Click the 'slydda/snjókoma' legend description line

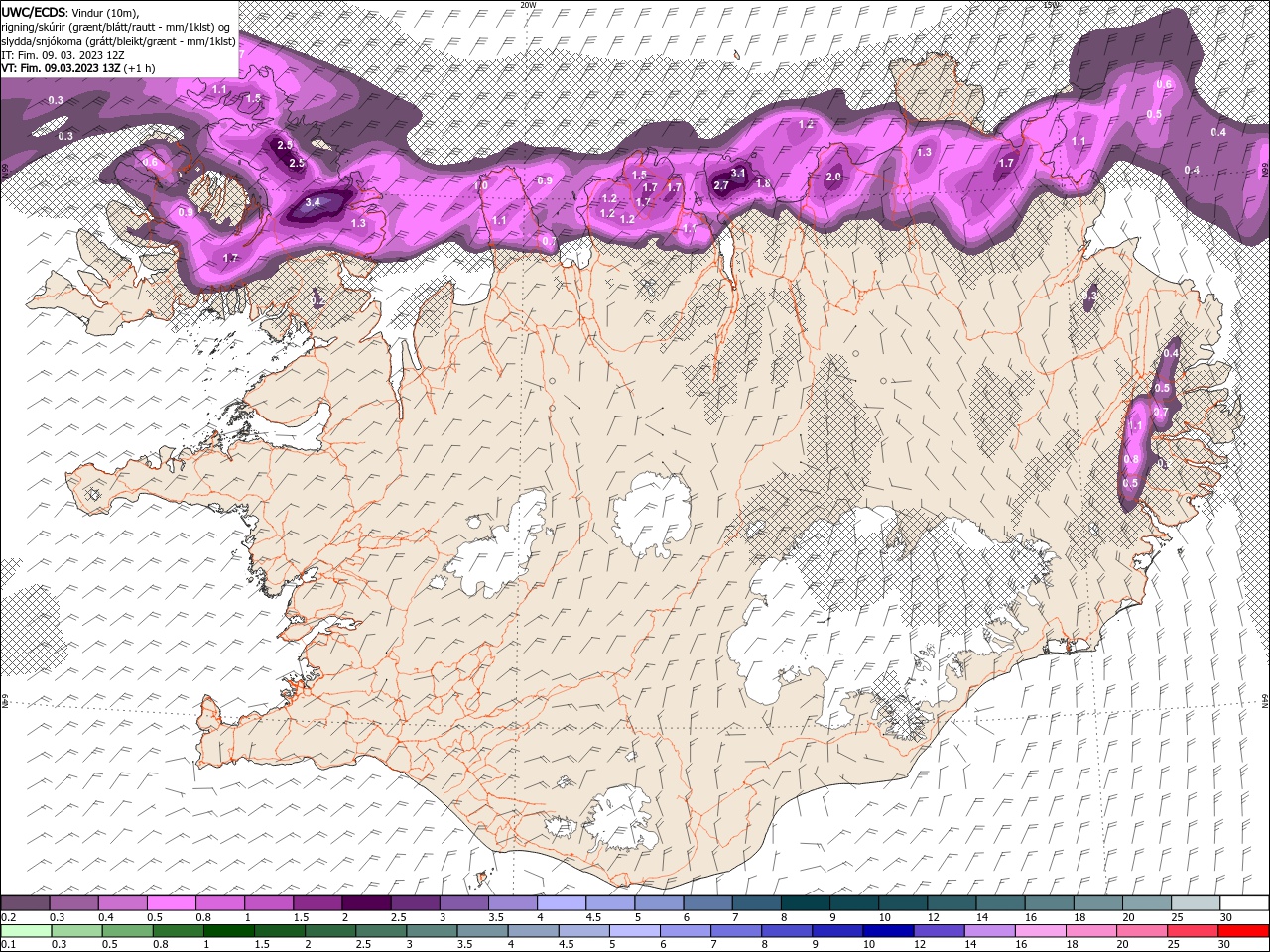pyautogui.click(x=118, y=41)
